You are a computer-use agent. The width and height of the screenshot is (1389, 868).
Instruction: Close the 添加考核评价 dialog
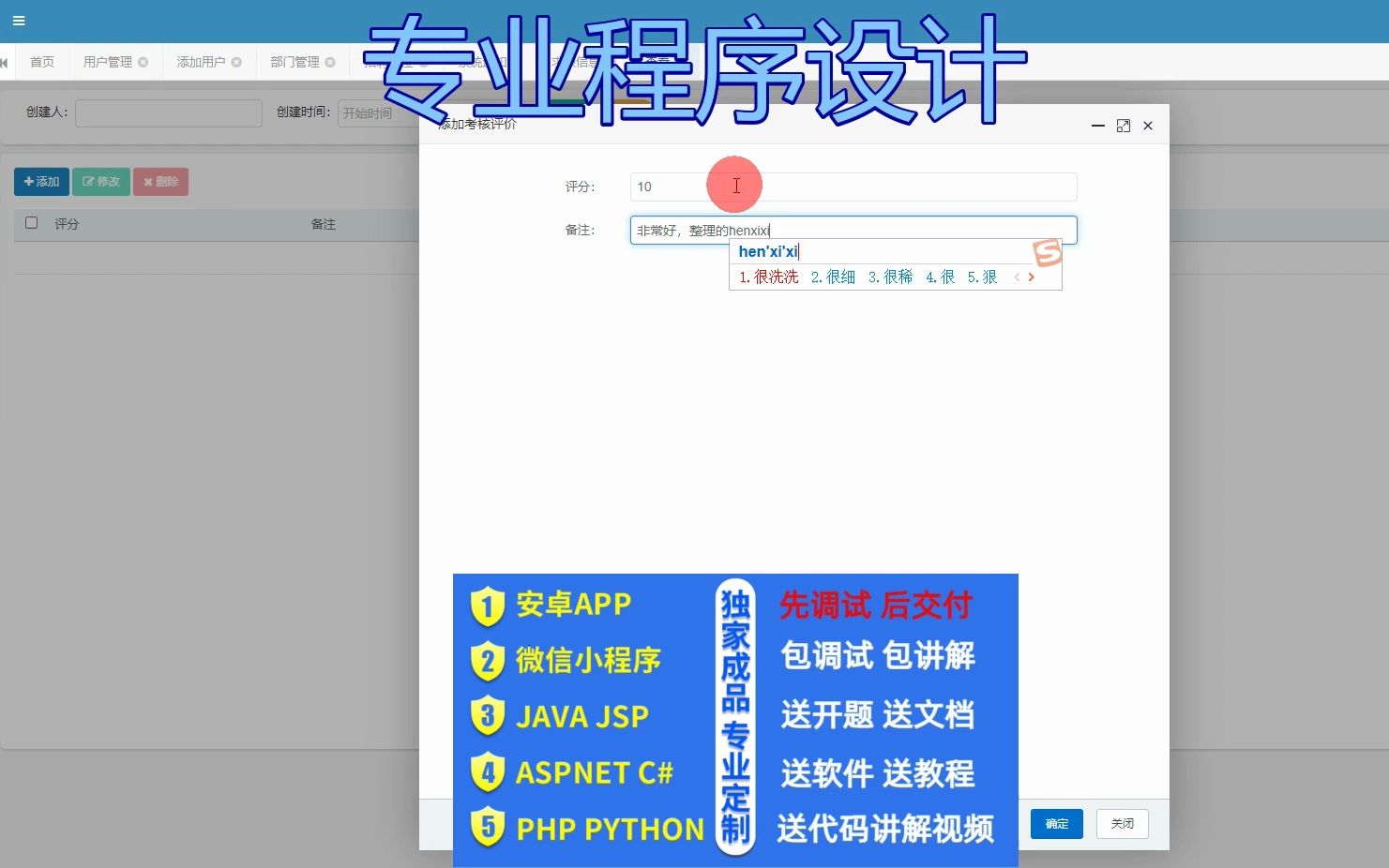click(1148, 126)
